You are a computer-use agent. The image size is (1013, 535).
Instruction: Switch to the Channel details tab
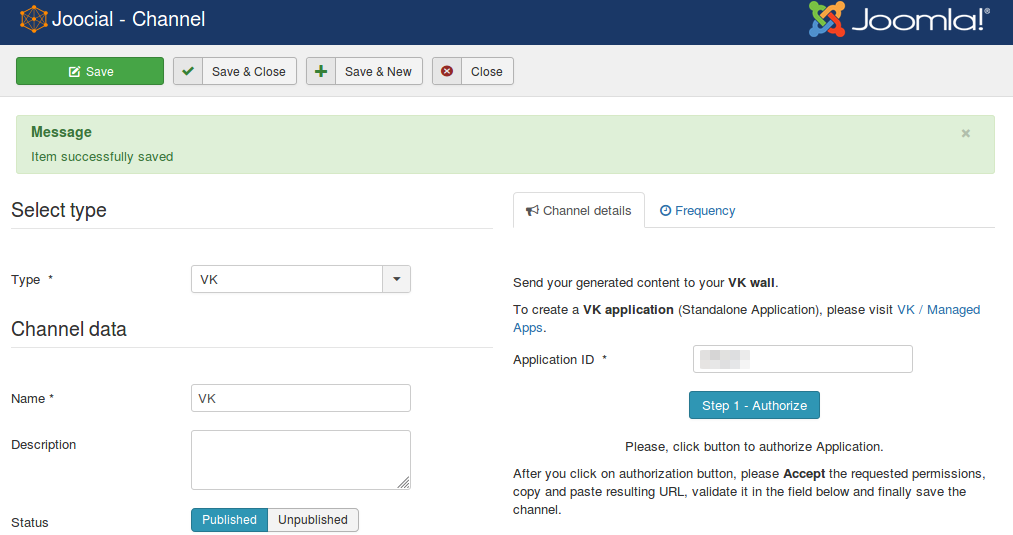pos(579,211)
